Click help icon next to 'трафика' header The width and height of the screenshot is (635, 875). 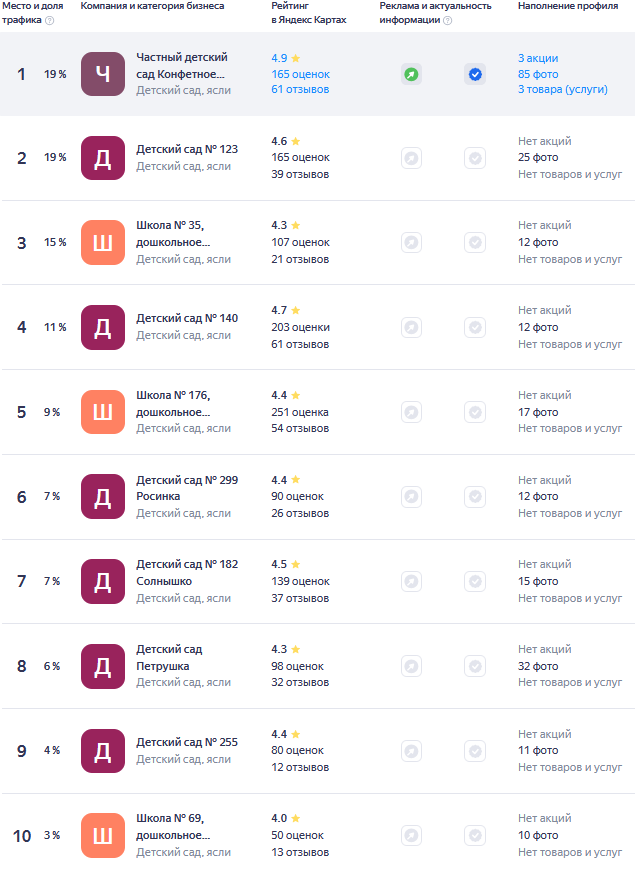coord(49,21)
